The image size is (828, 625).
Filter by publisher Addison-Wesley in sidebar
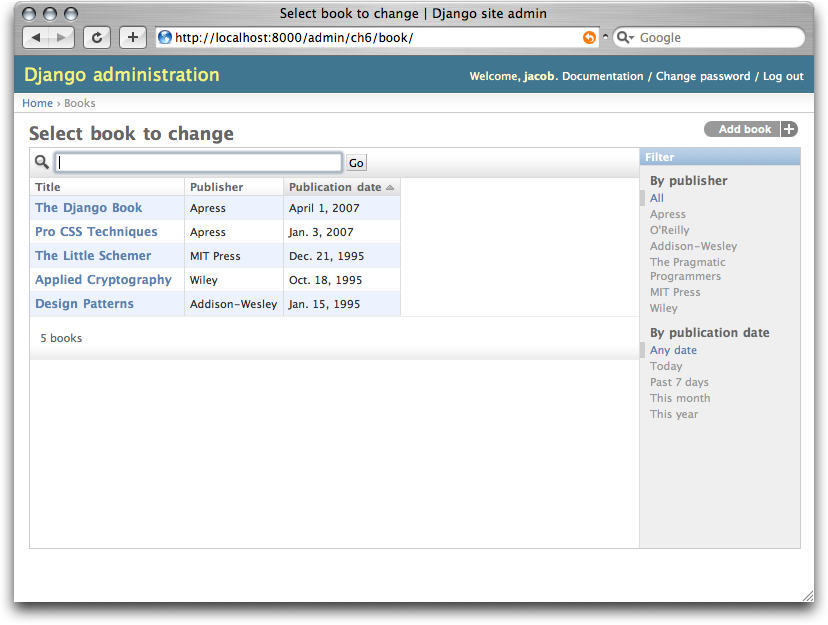pyautogui.click(x=693, y=246)
